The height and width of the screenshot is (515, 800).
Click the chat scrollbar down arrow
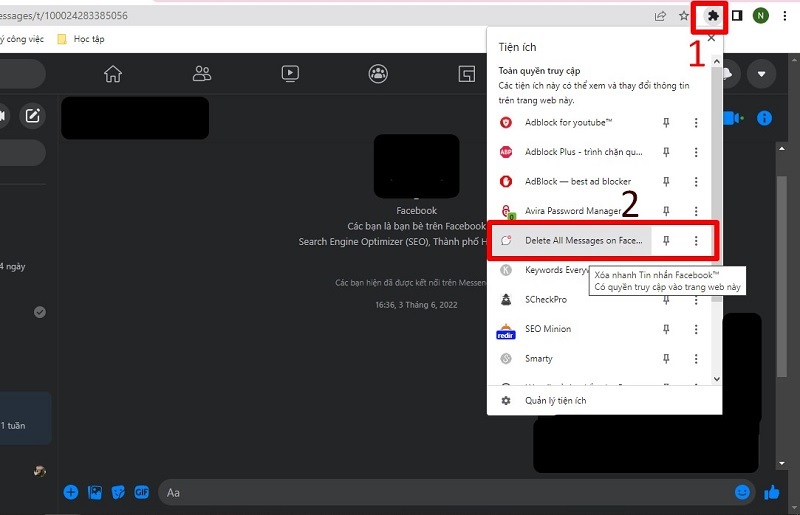tap(782, 463)
